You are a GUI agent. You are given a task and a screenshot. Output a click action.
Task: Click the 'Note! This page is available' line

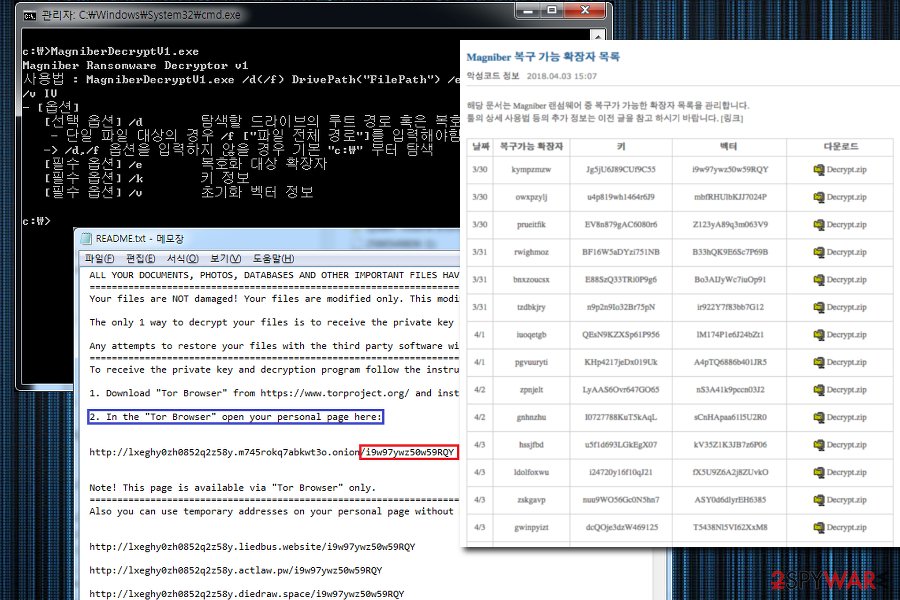(232, 487)
